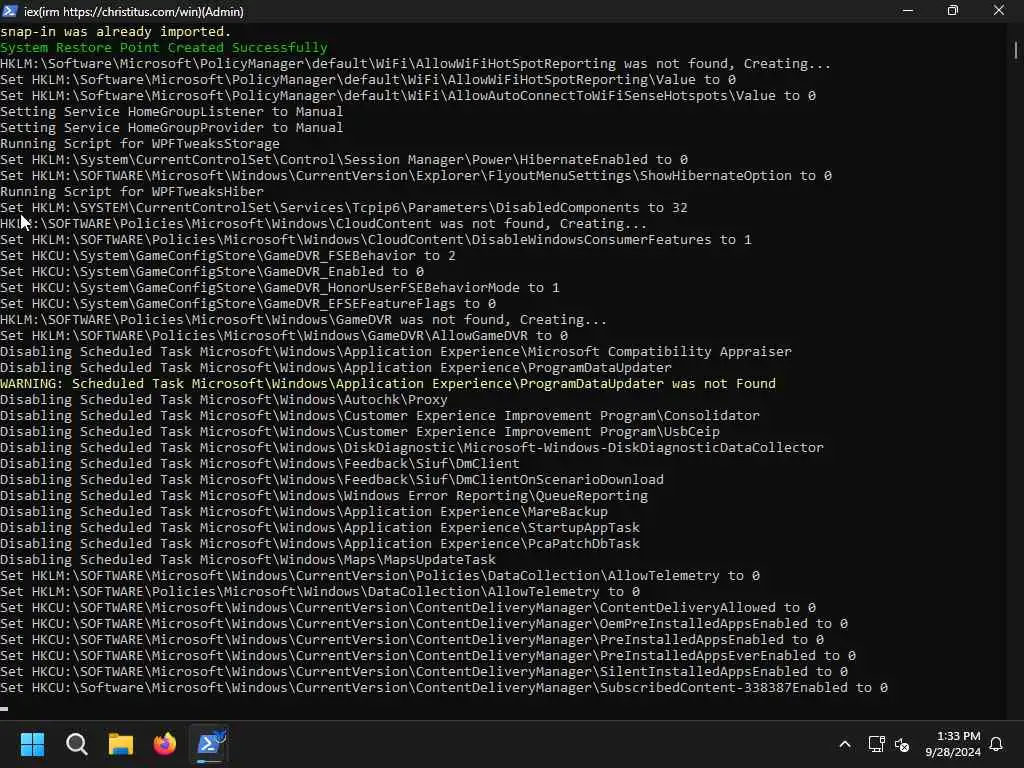Click the GameDVR_HonorUserFSEBehaviorMode to 1 line
The image size is (1024, 768).
tap(280, 287)
